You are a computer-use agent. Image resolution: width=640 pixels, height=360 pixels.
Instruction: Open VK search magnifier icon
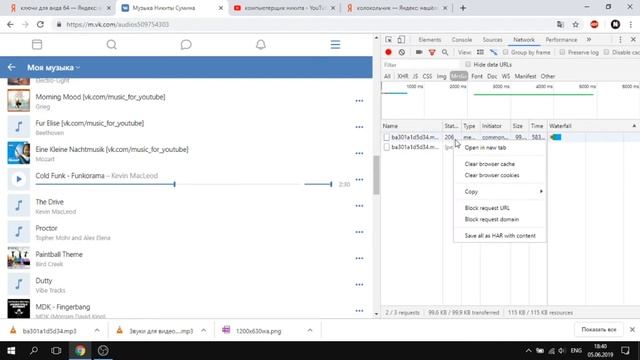pyautogui.click(x=111, y=44)
